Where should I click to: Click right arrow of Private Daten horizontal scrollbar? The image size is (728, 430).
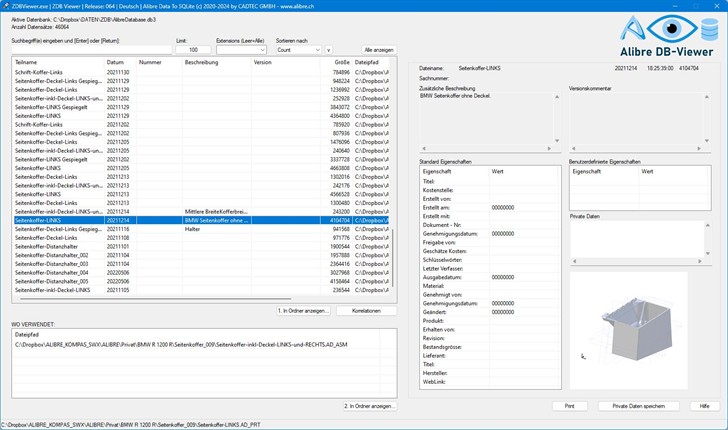(x=700, y=261)
